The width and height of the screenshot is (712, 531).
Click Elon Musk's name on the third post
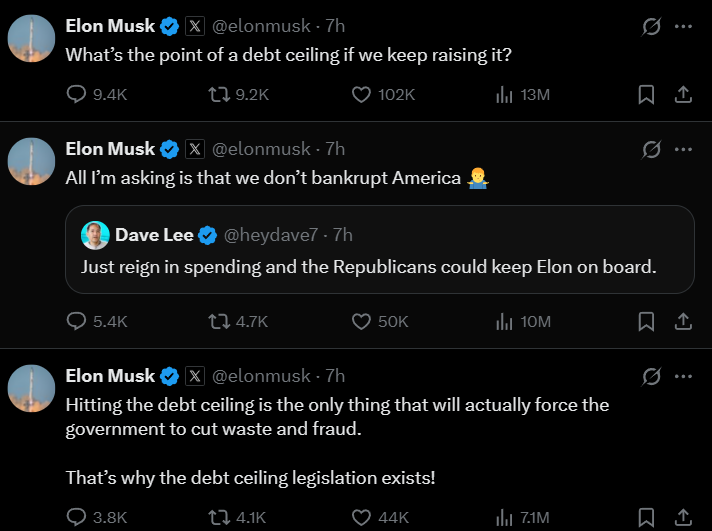(110, 376)
